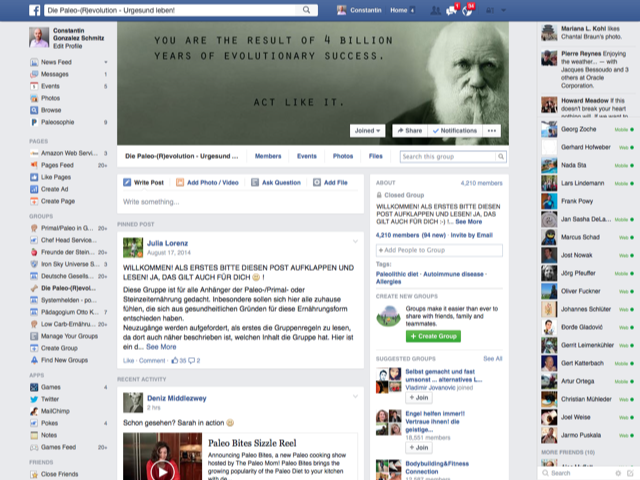Open the friend requests icon
The height and width of the screenshot is (480, 640).
pos(436,11)
